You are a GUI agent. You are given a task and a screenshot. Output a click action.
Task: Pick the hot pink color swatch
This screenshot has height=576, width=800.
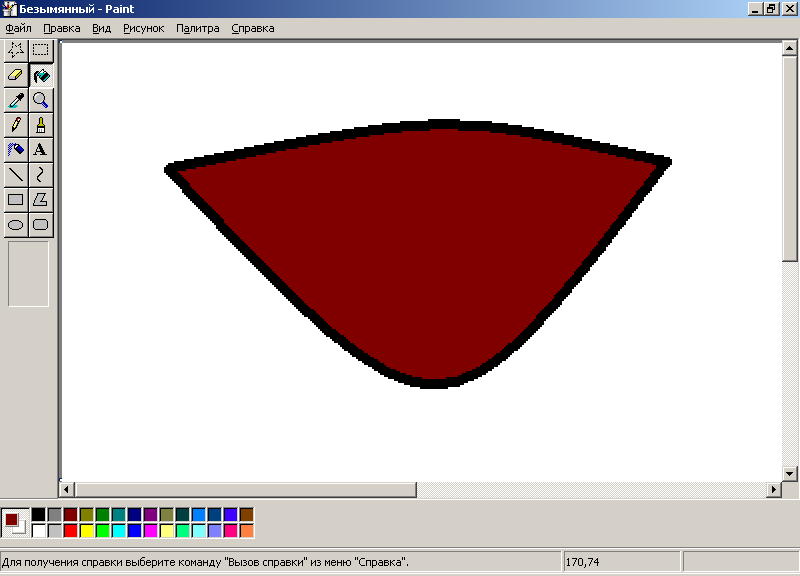coord(231,531)
